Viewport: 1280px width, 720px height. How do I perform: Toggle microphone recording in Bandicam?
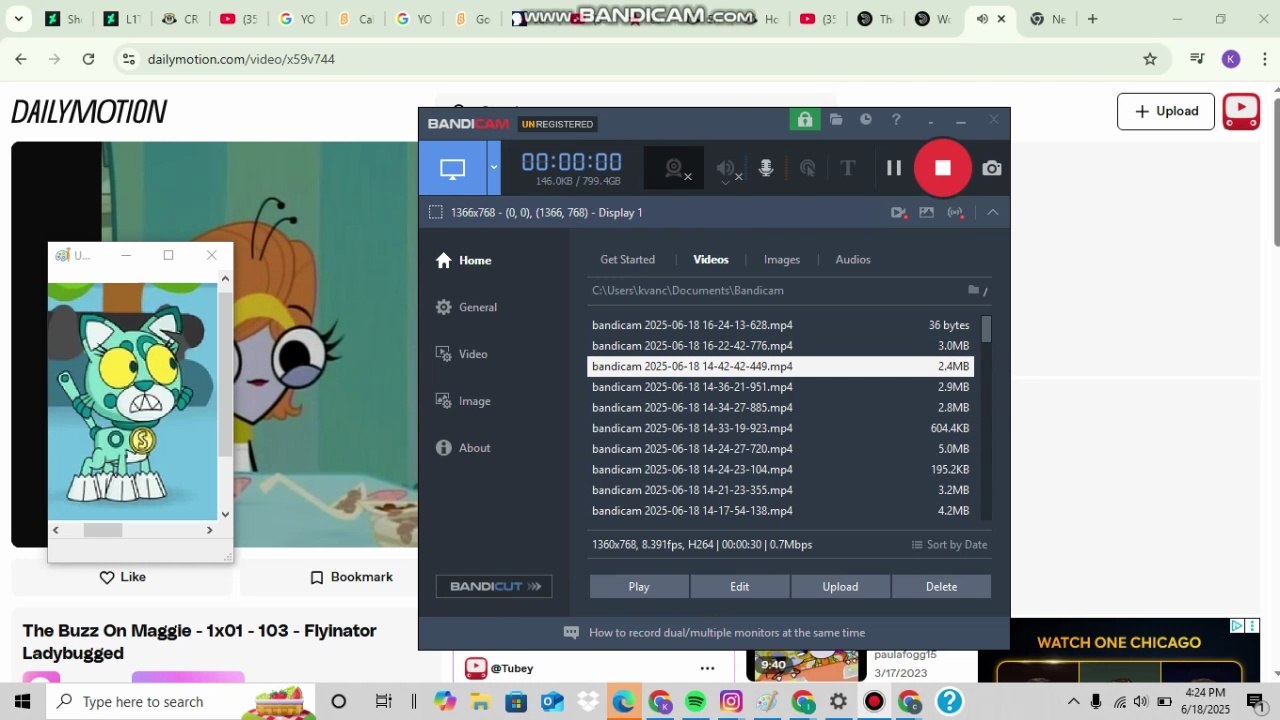(x=766, y=168)
